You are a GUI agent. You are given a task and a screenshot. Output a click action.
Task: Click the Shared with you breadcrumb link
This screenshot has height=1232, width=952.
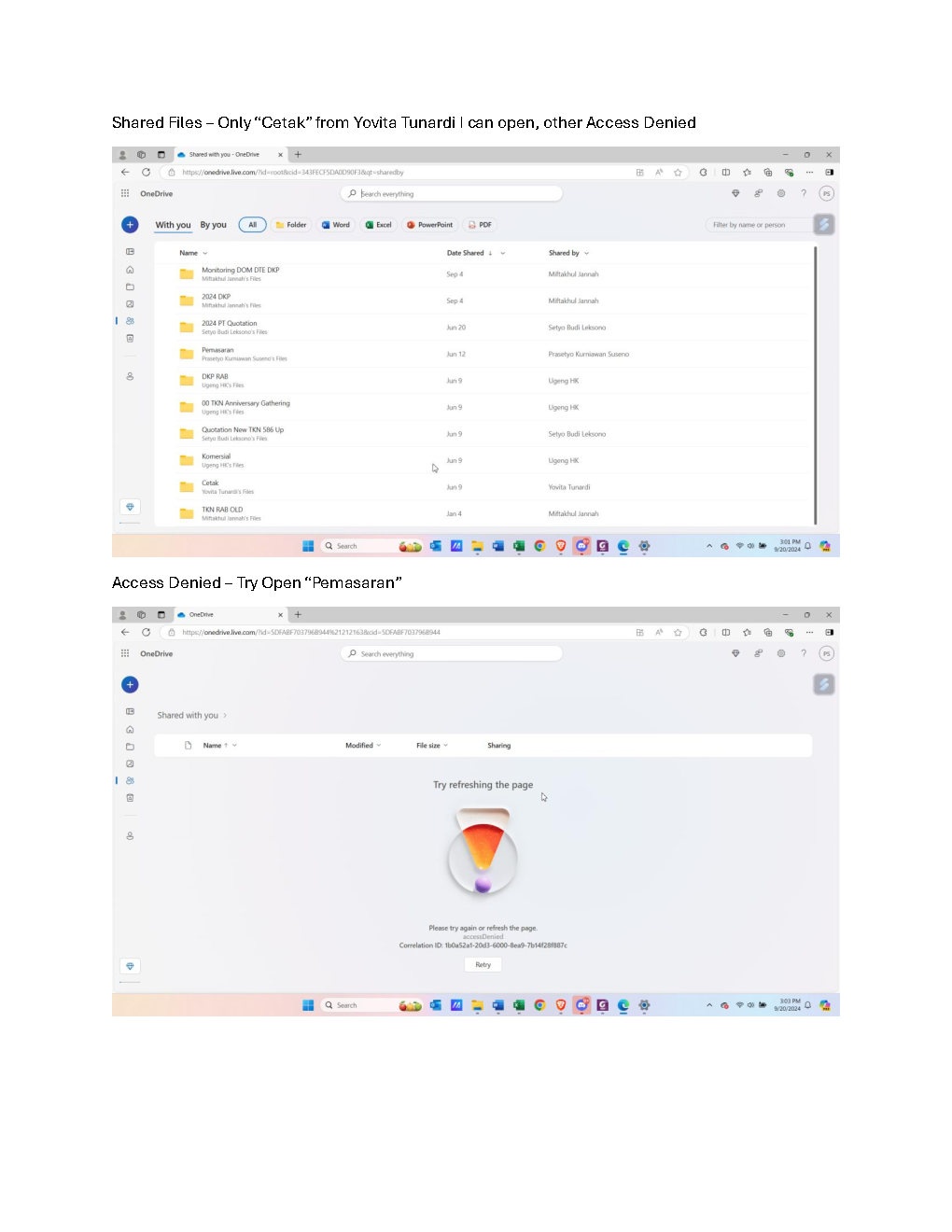point(188,716)
